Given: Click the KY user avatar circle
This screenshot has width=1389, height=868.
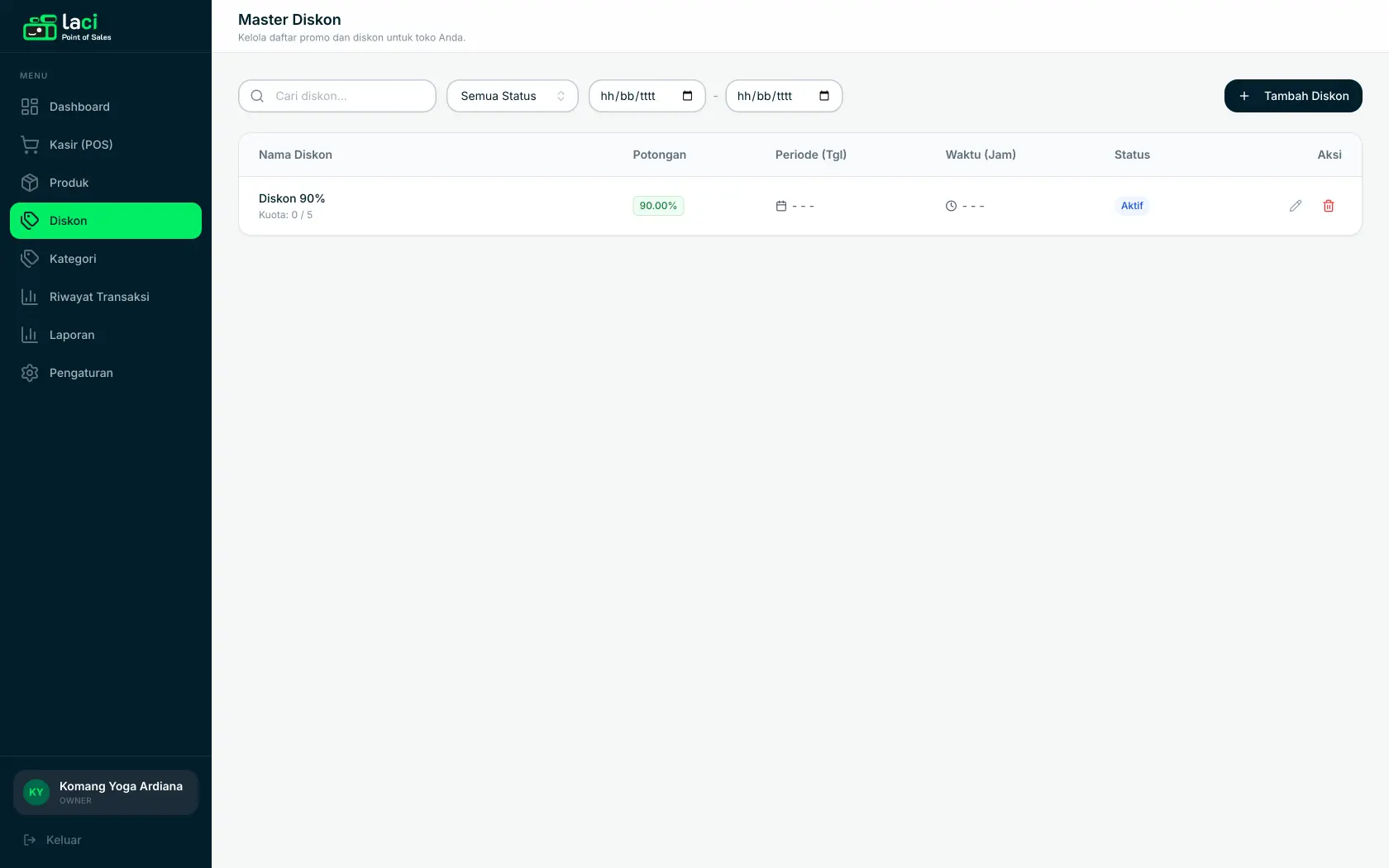Looking at the screenshot, I should coord(36,792).
